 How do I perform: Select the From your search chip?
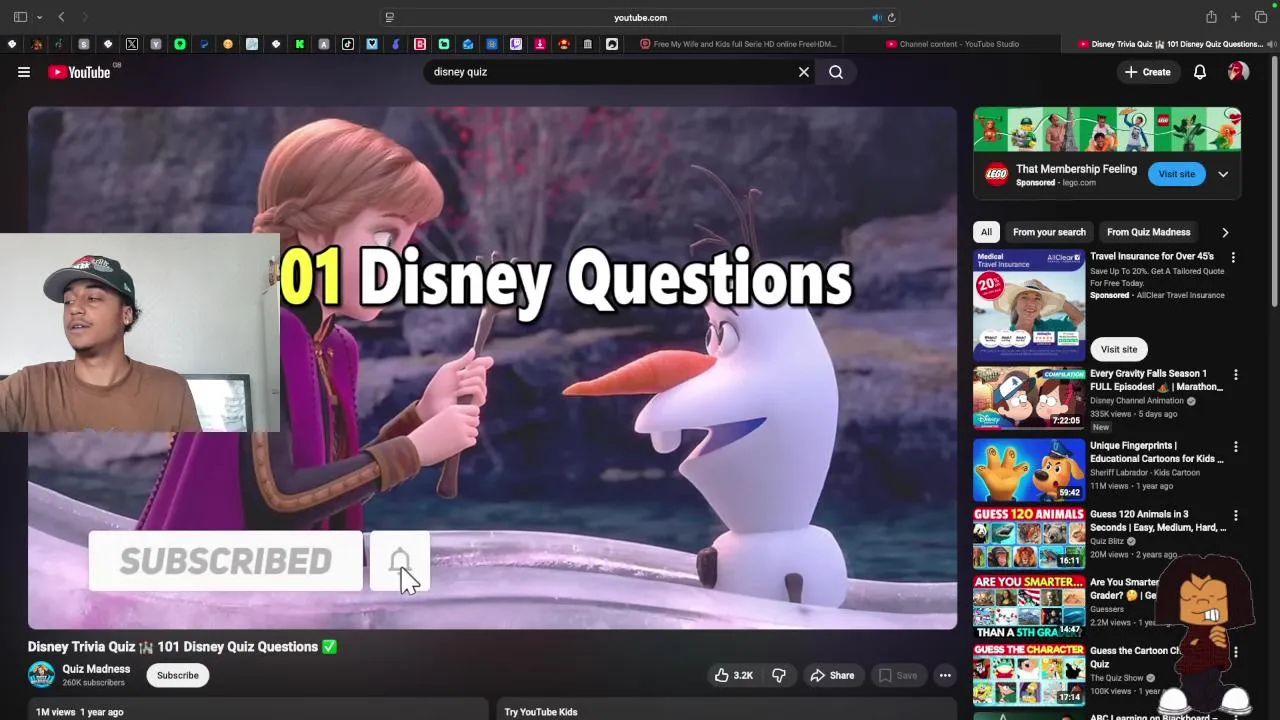click(x=1049, y=232)
